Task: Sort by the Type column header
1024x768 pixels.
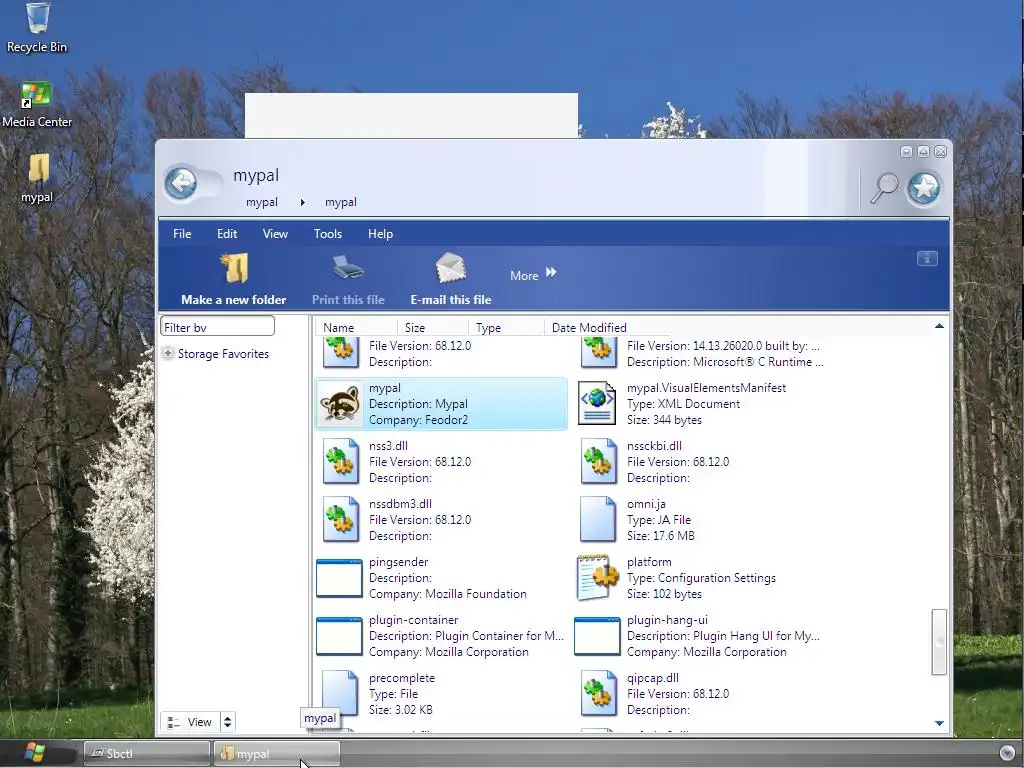Action: point(506,327)
